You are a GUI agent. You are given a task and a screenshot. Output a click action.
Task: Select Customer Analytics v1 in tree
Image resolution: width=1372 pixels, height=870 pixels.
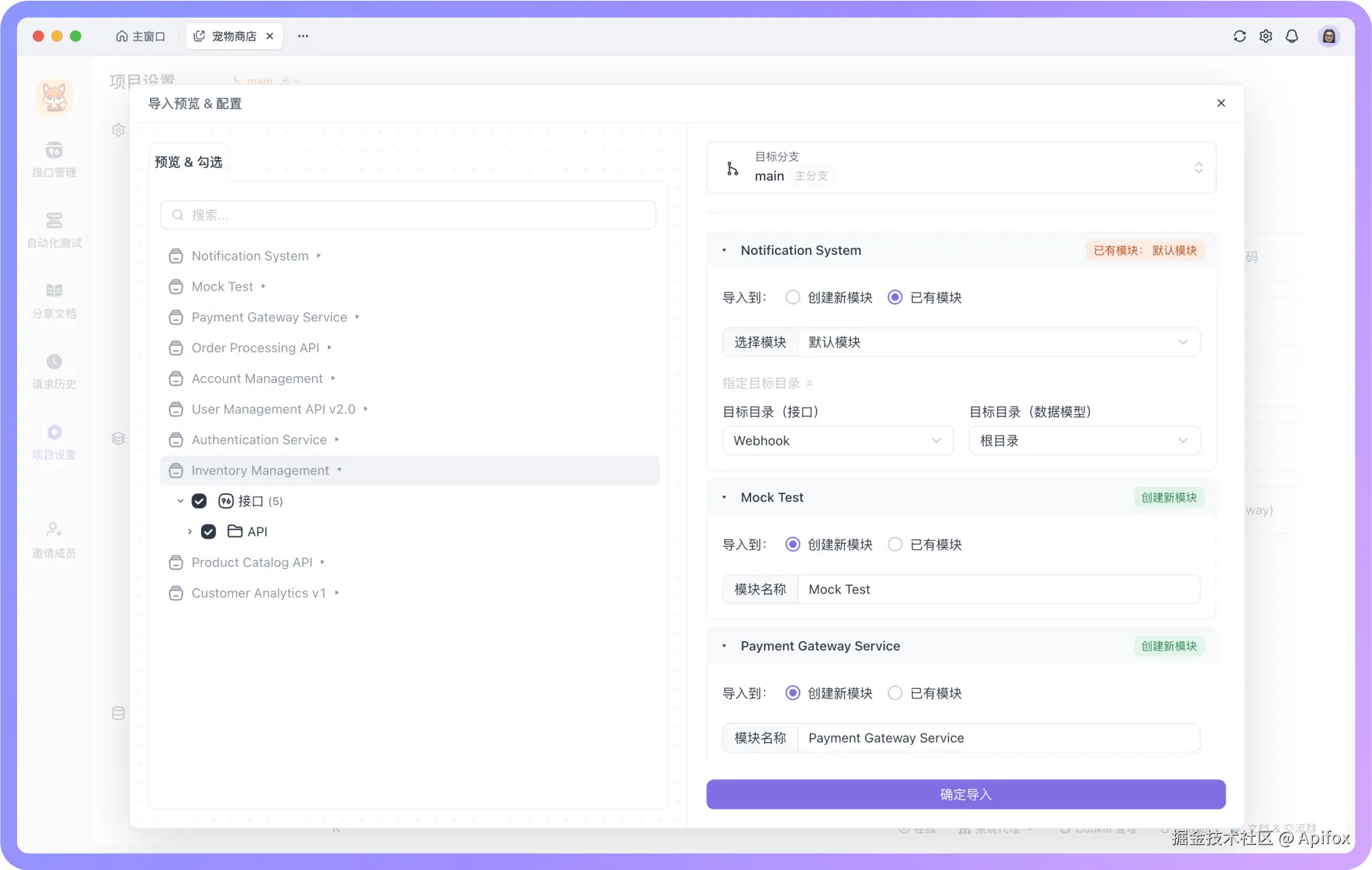258,593
